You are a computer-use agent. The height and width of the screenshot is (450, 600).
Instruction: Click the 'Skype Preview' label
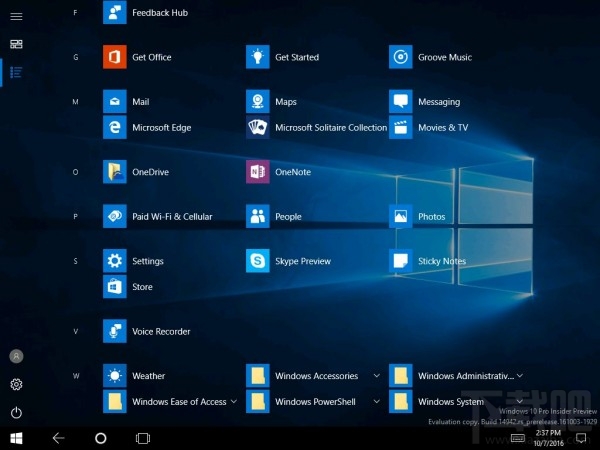coord(303,261)
